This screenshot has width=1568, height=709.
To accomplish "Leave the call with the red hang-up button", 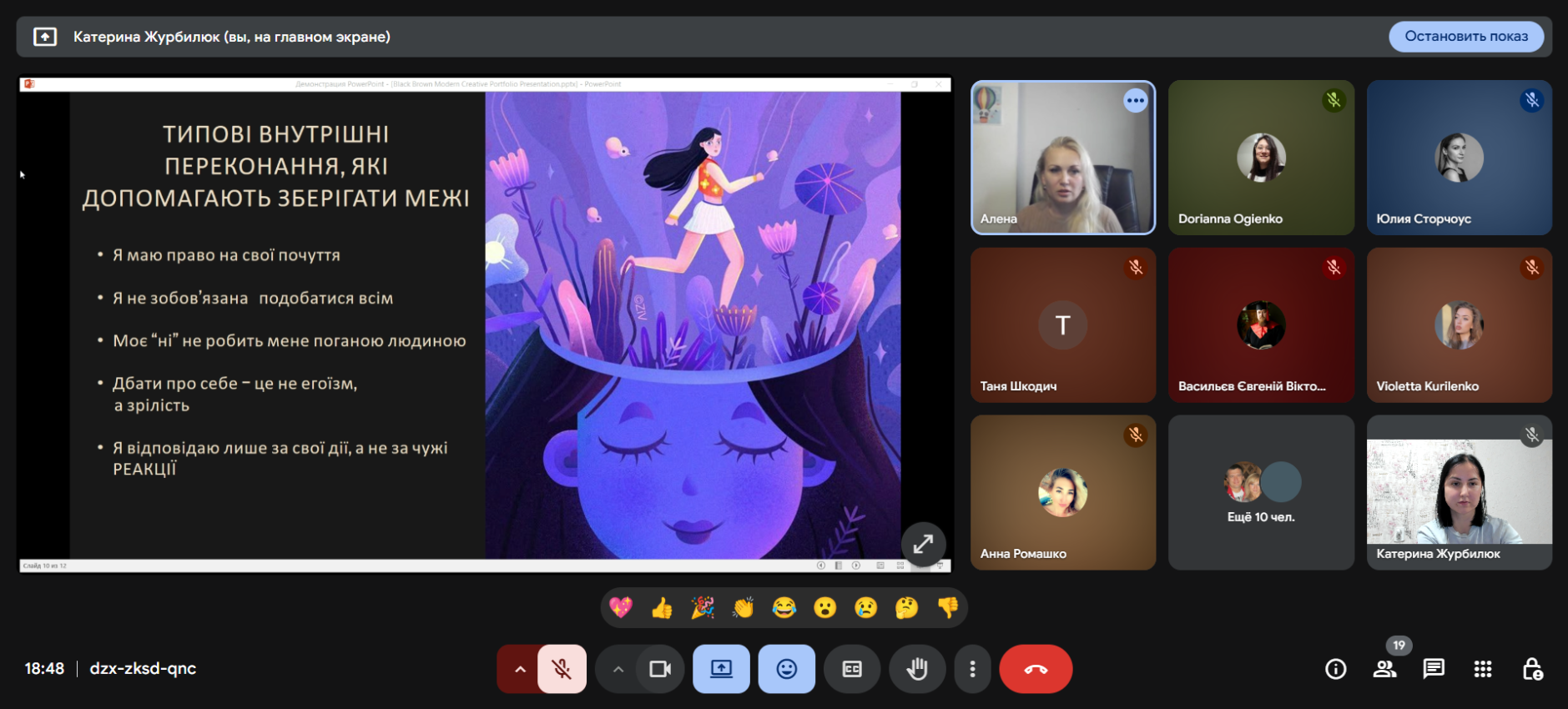I will tap(1036, 669).
